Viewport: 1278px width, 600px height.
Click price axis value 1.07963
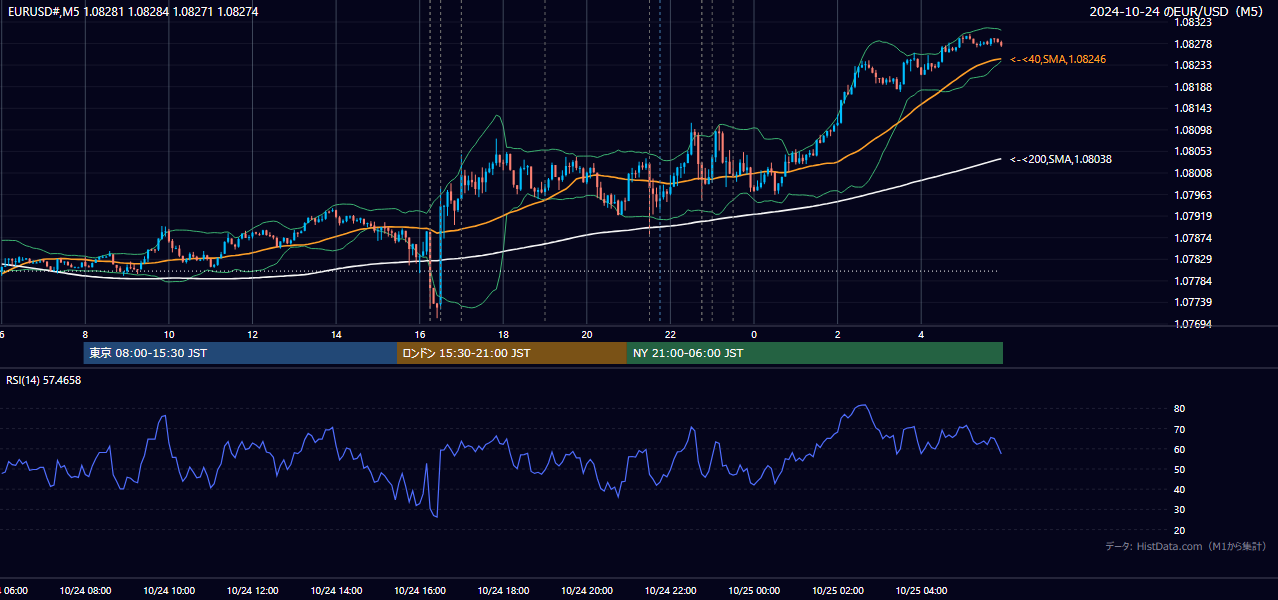tap(1195, 195)
